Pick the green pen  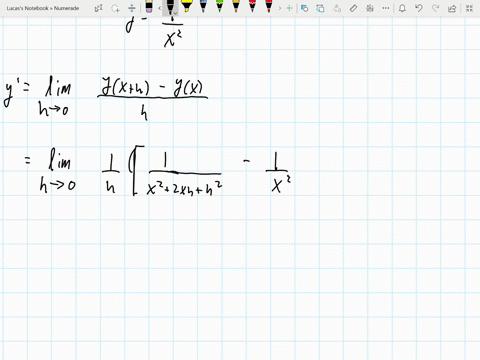click(219, 7)
